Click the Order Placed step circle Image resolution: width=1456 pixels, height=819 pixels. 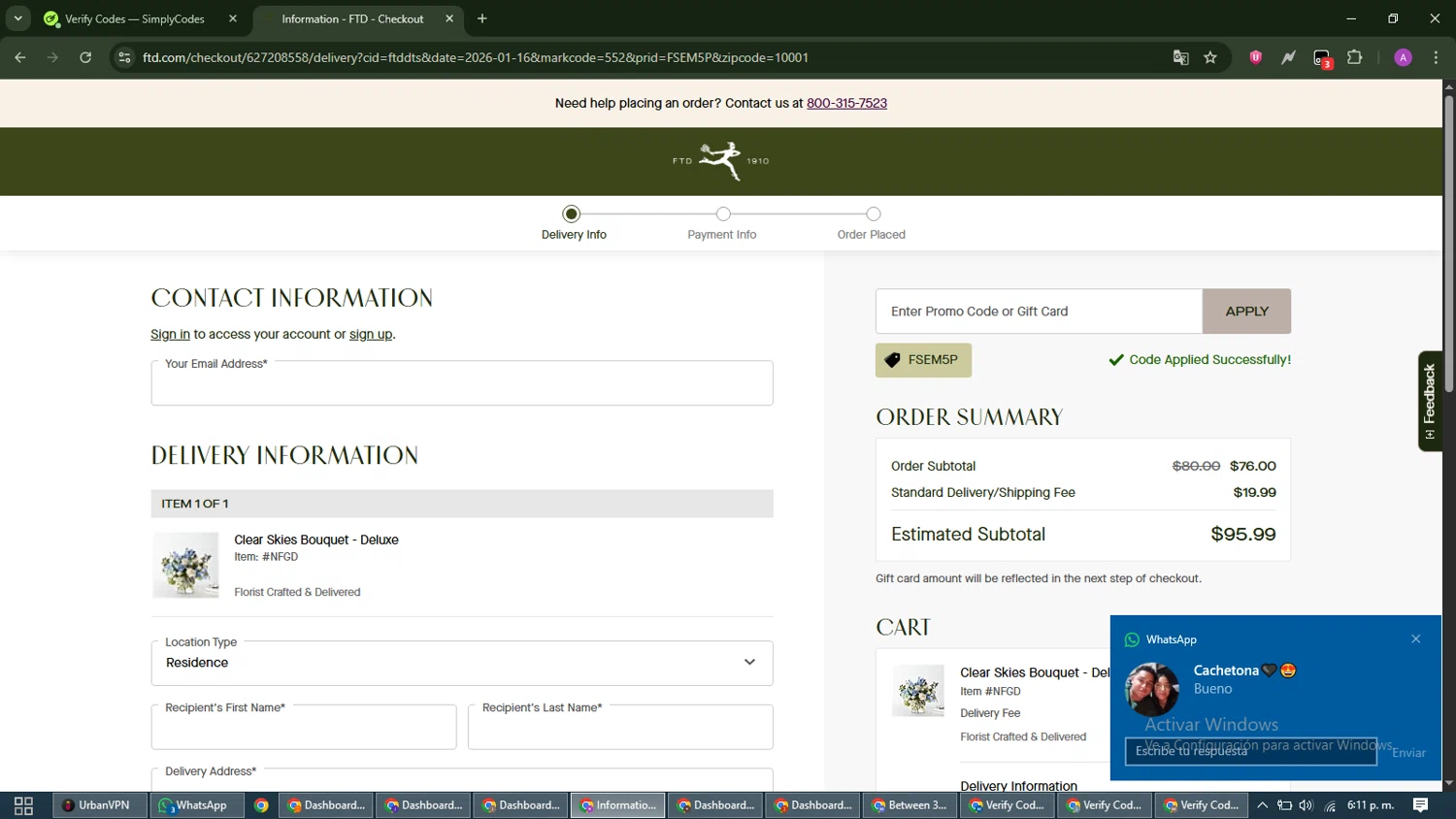(874, 214)
